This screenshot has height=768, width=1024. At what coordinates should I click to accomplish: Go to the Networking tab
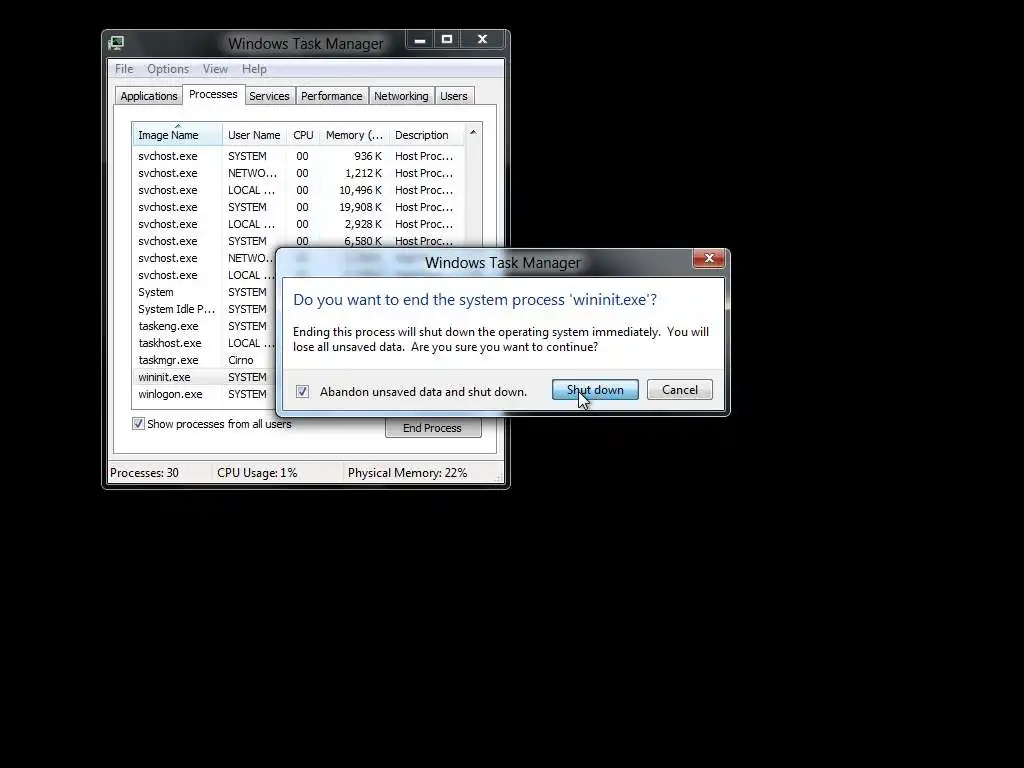pos(401,96)
